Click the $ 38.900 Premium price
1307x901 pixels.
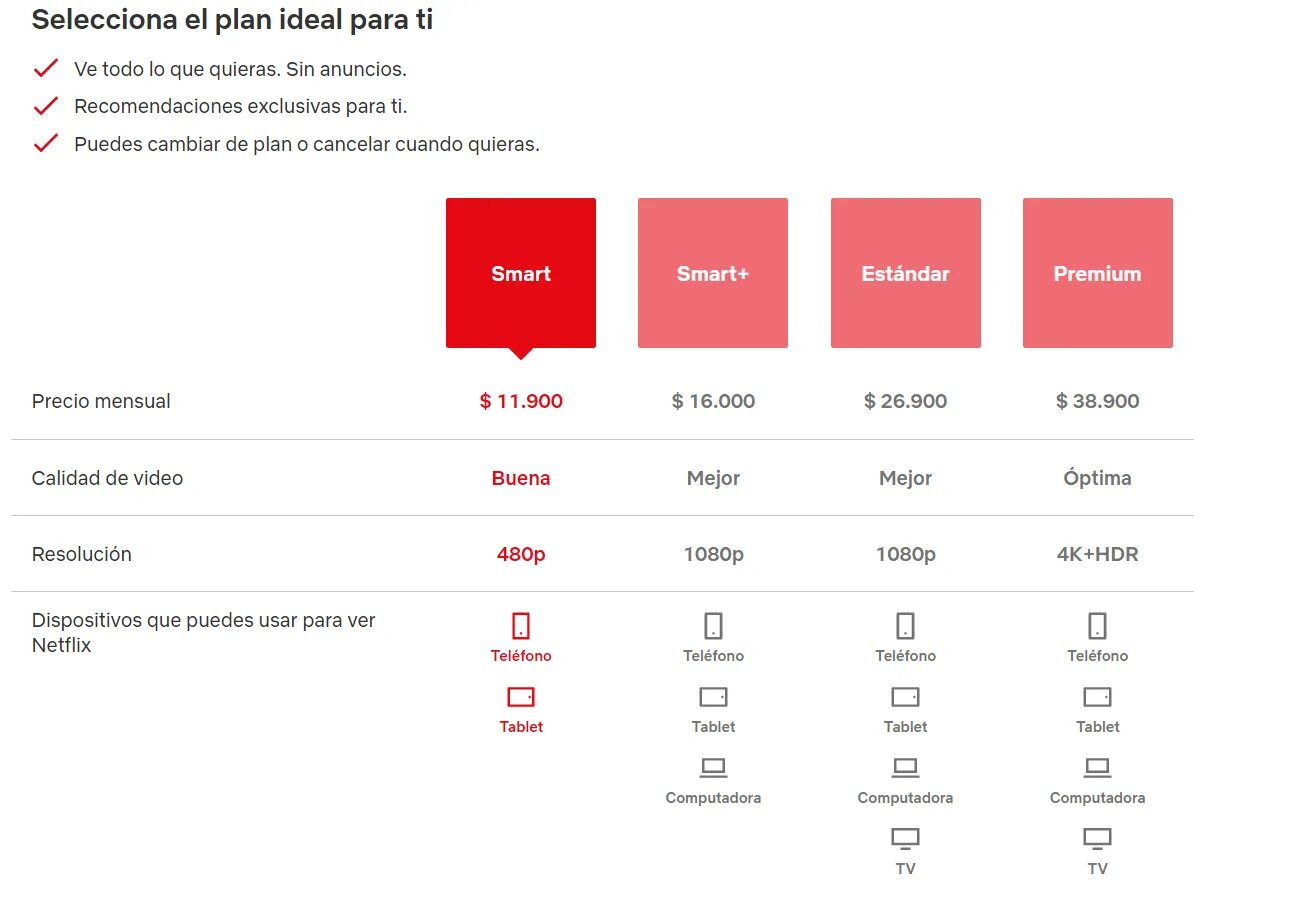click(1097, 401)
